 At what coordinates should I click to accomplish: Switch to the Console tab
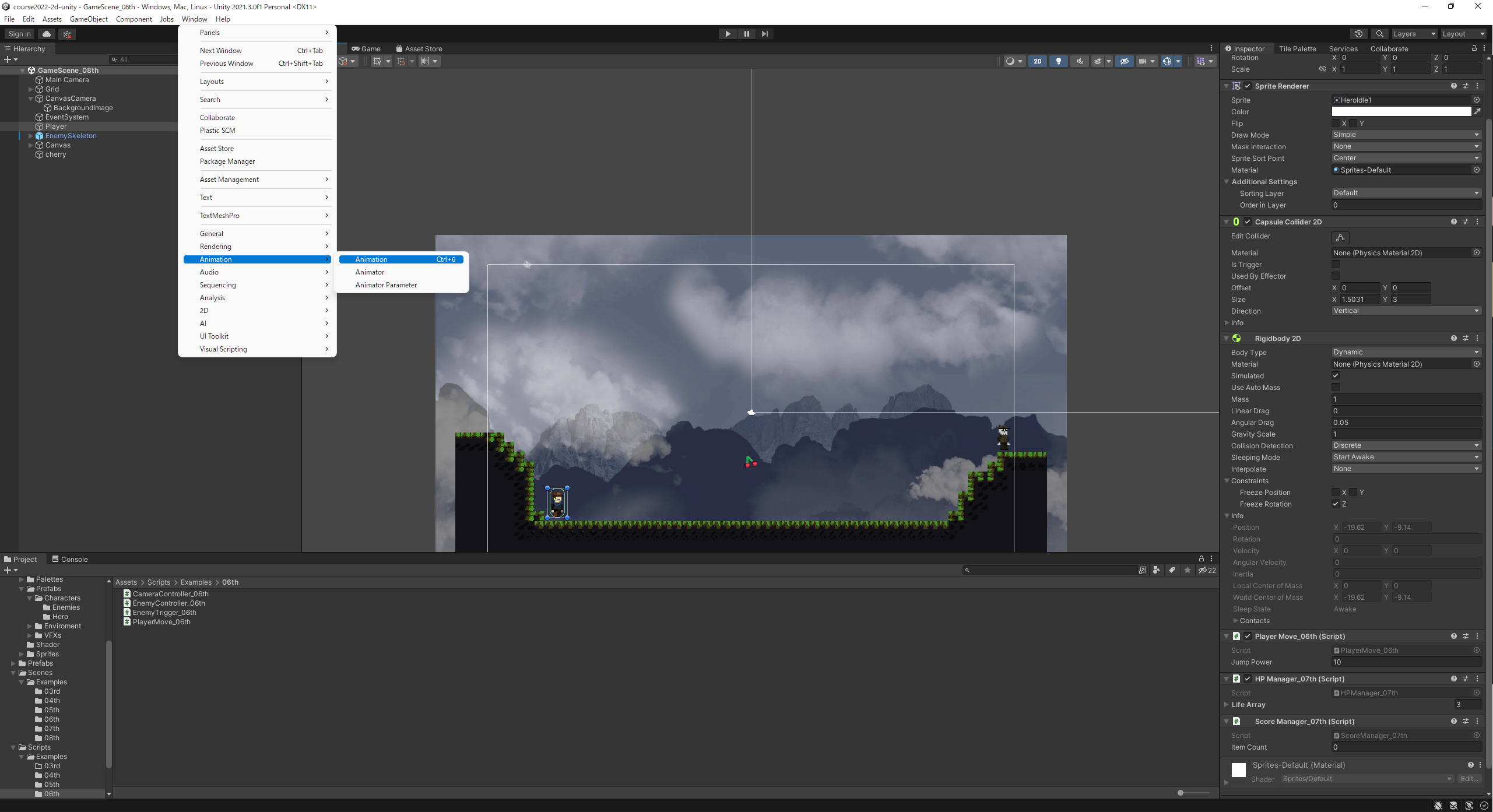point(70,559)
